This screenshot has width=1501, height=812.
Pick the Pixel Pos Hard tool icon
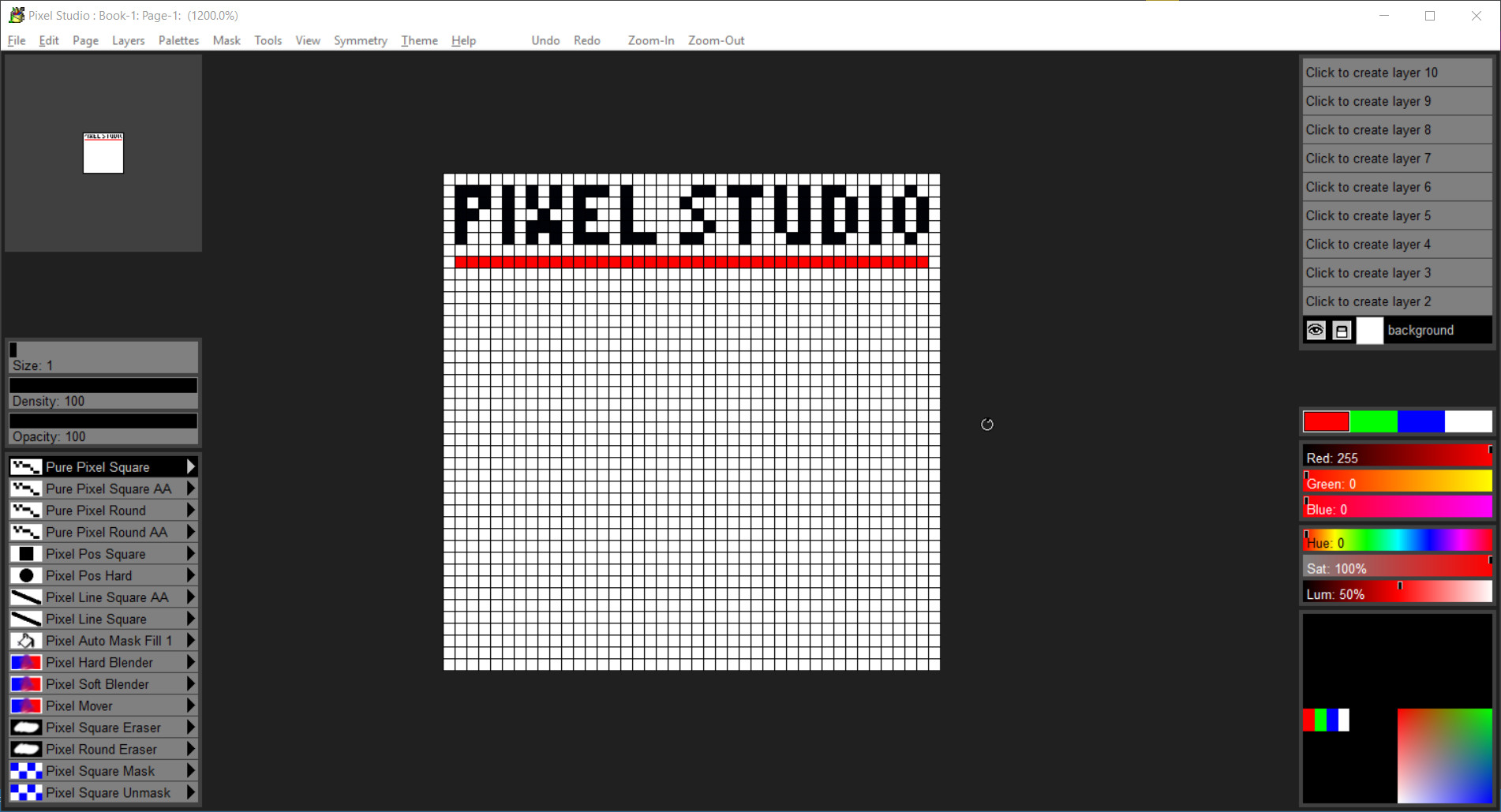coord(26,575)
